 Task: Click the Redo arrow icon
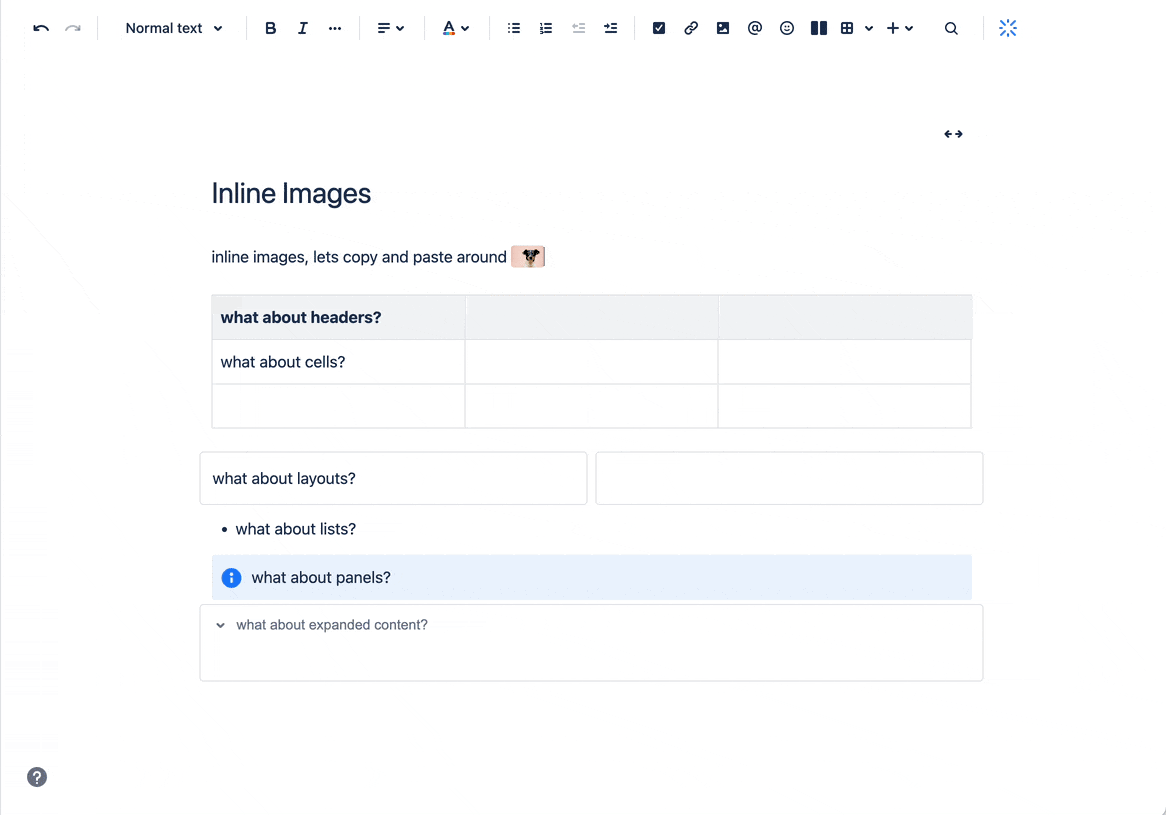coord(73,28)
